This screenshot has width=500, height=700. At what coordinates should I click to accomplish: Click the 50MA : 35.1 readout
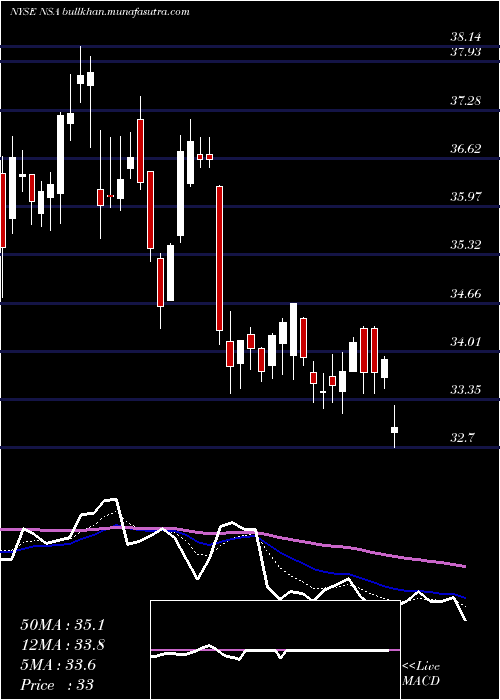pyautogui.click(x=62, y=625)
